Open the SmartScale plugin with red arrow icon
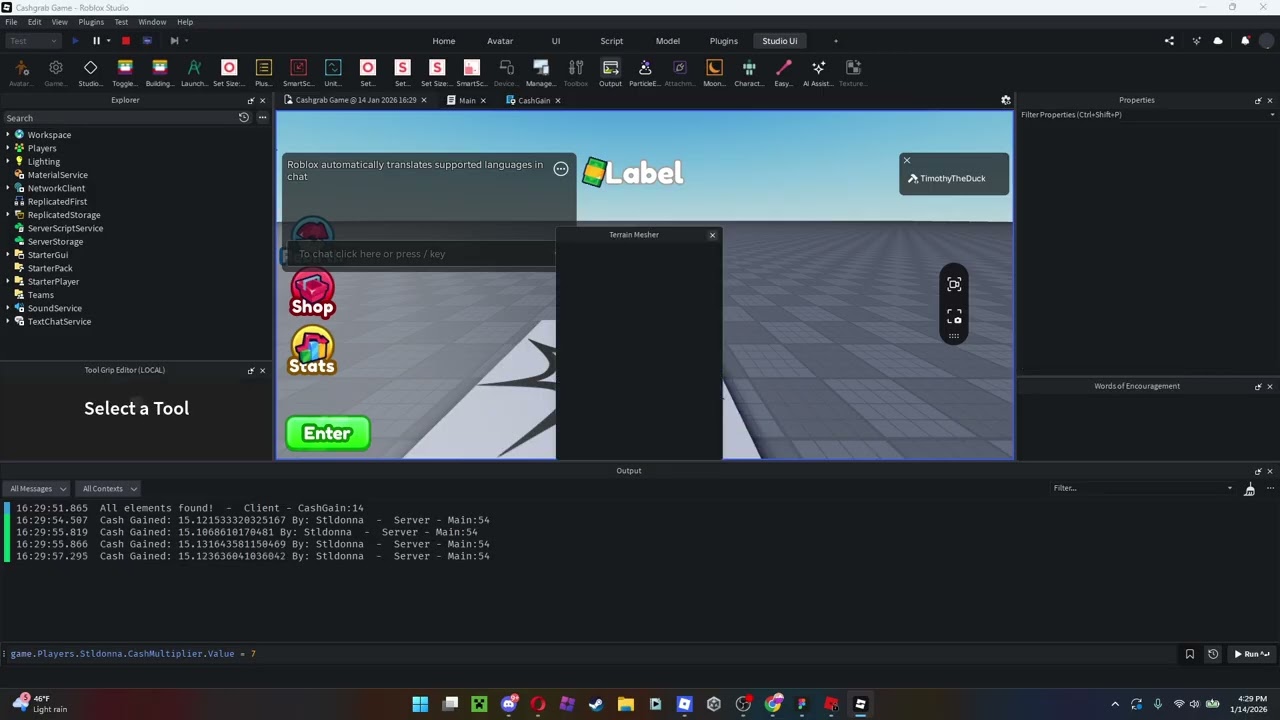1280x720 pixels. click(298, 73)
